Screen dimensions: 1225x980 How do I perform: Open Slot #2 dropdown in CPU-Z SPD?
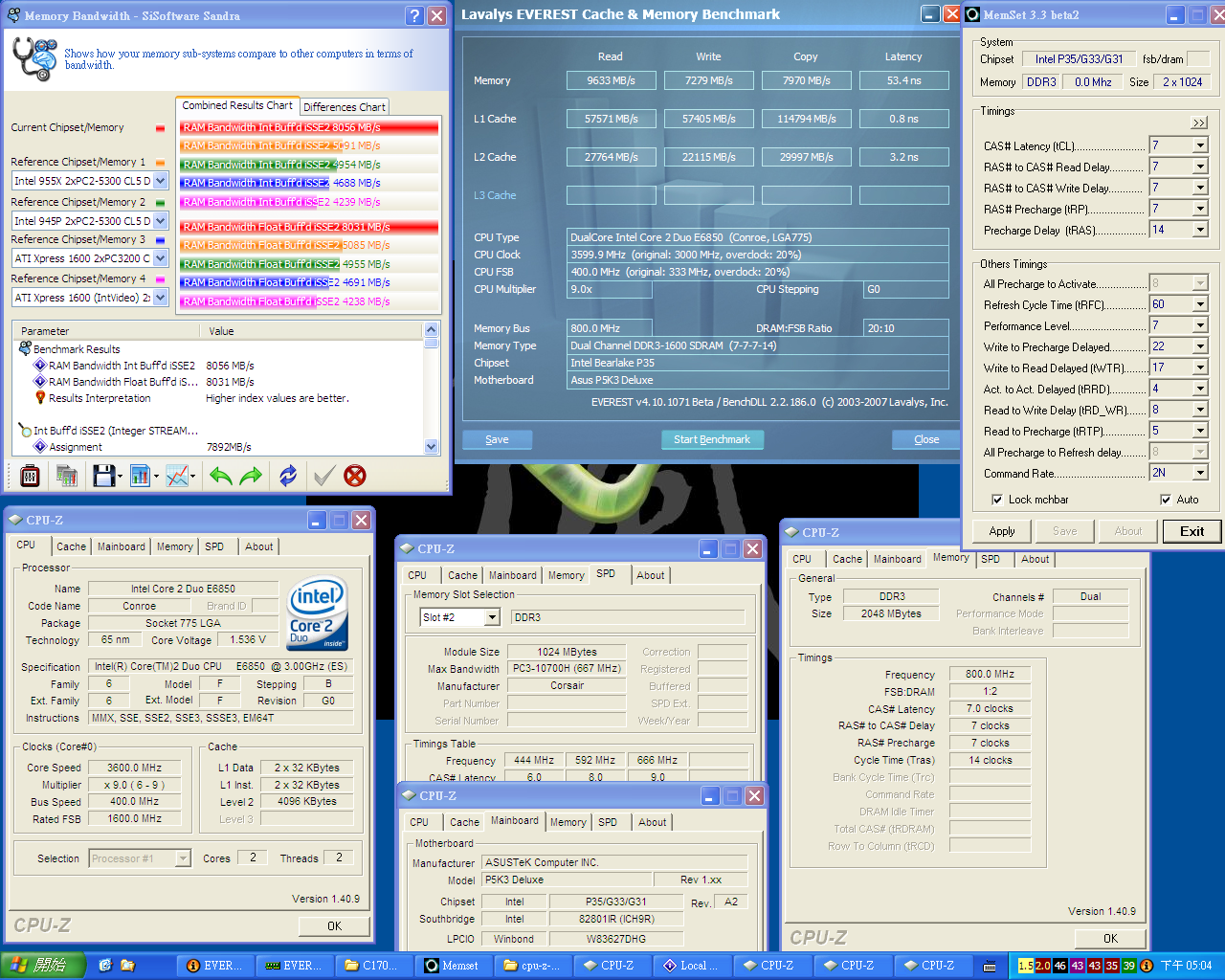click(492, 618)
